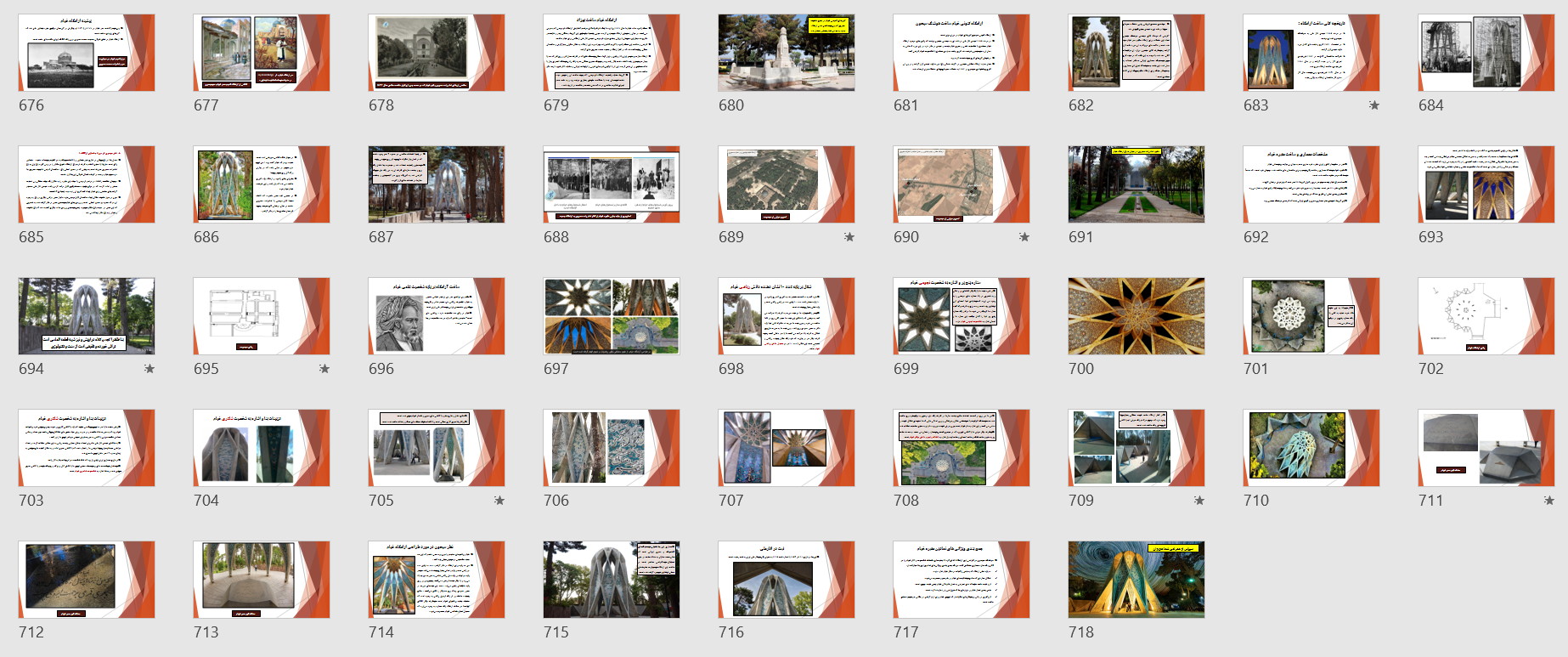The width and height of the screenshot is (1568, 657).
Task: Select slide 712 with the engraved stone
Action: (87, 580)
